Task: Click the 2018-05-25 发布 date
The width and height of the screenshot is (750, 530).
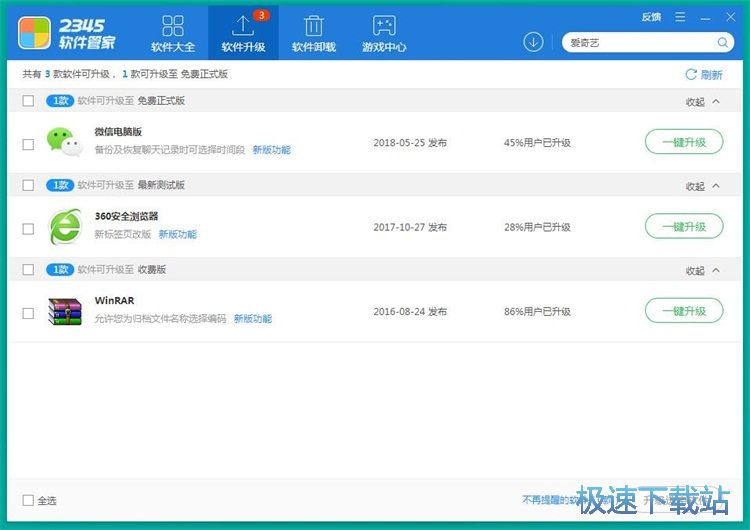Action: pos(410,143)
